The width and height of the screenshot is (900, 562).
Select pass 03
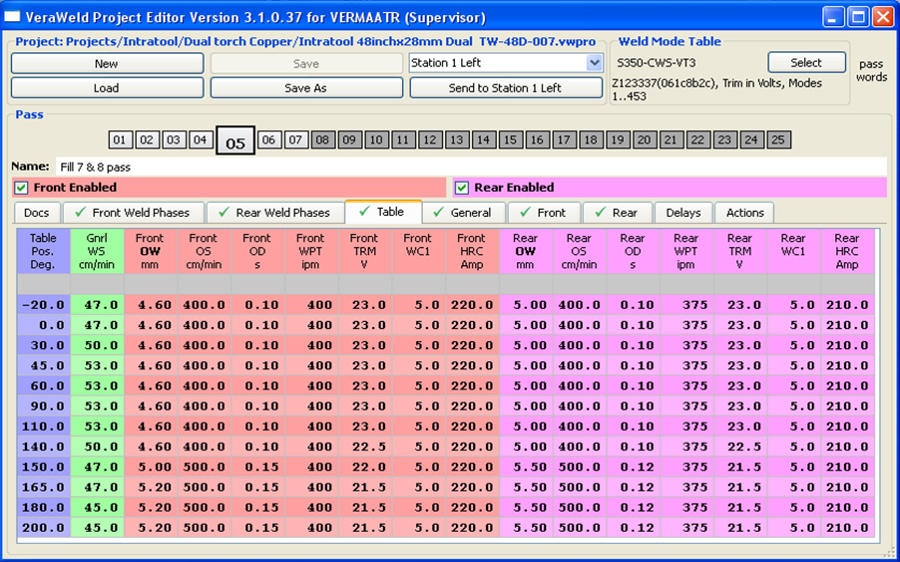[x=173, y=139]
